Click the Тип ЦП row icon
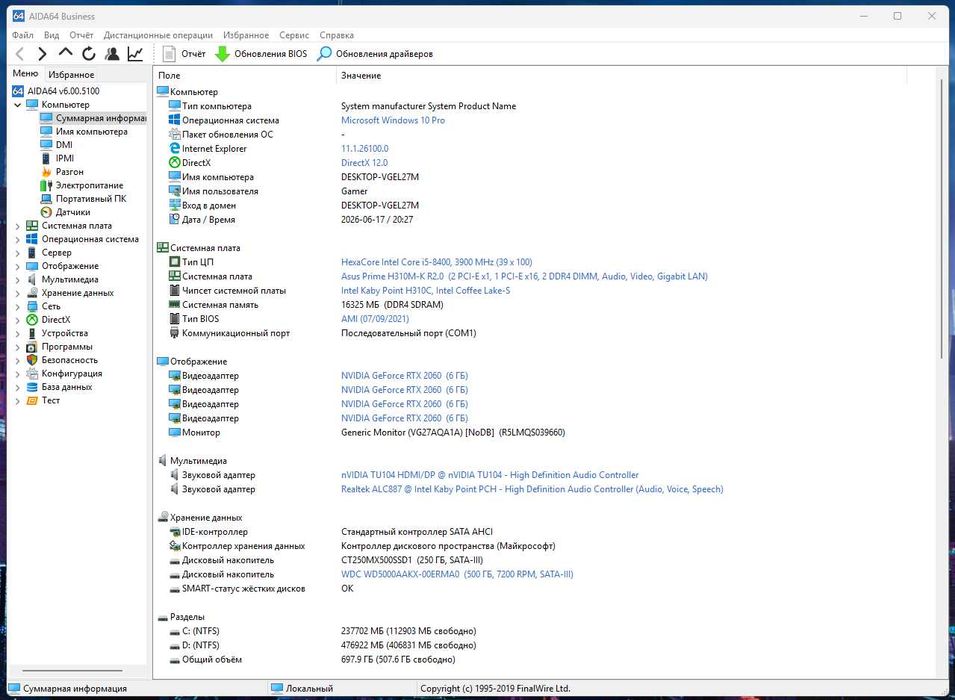The height and width of the screenshot is (700, 955). 175,262
